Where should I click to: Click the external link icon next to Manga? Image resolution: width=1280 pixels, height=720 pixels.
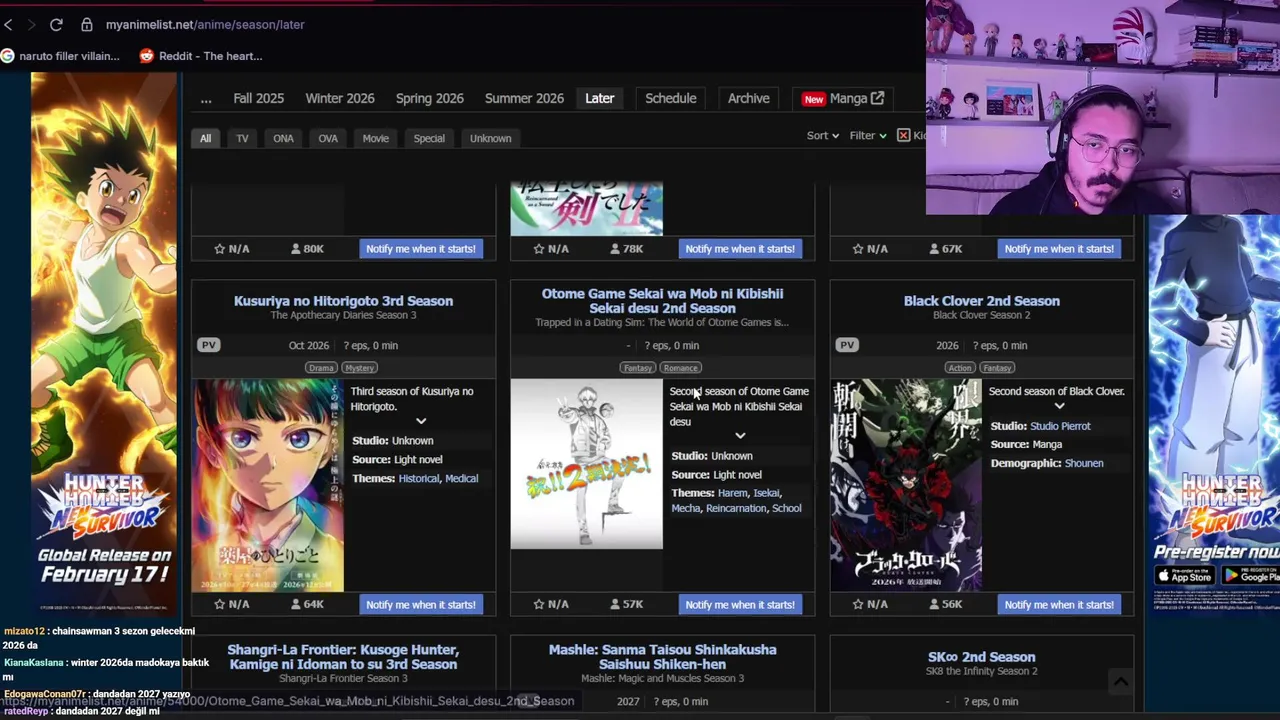877,98
